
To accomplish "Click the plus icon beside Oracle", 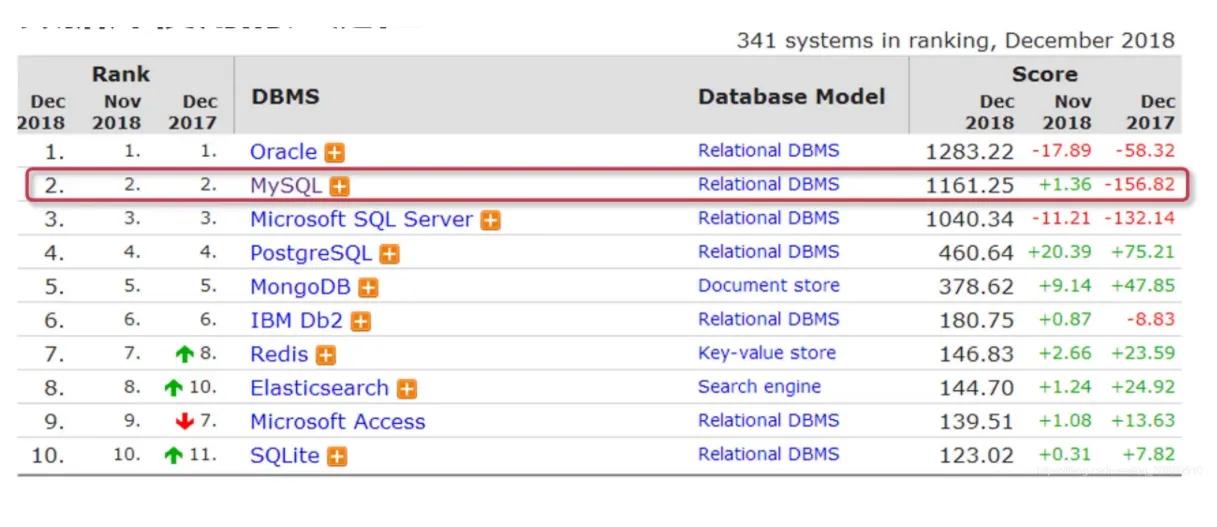I will (335, 153).
